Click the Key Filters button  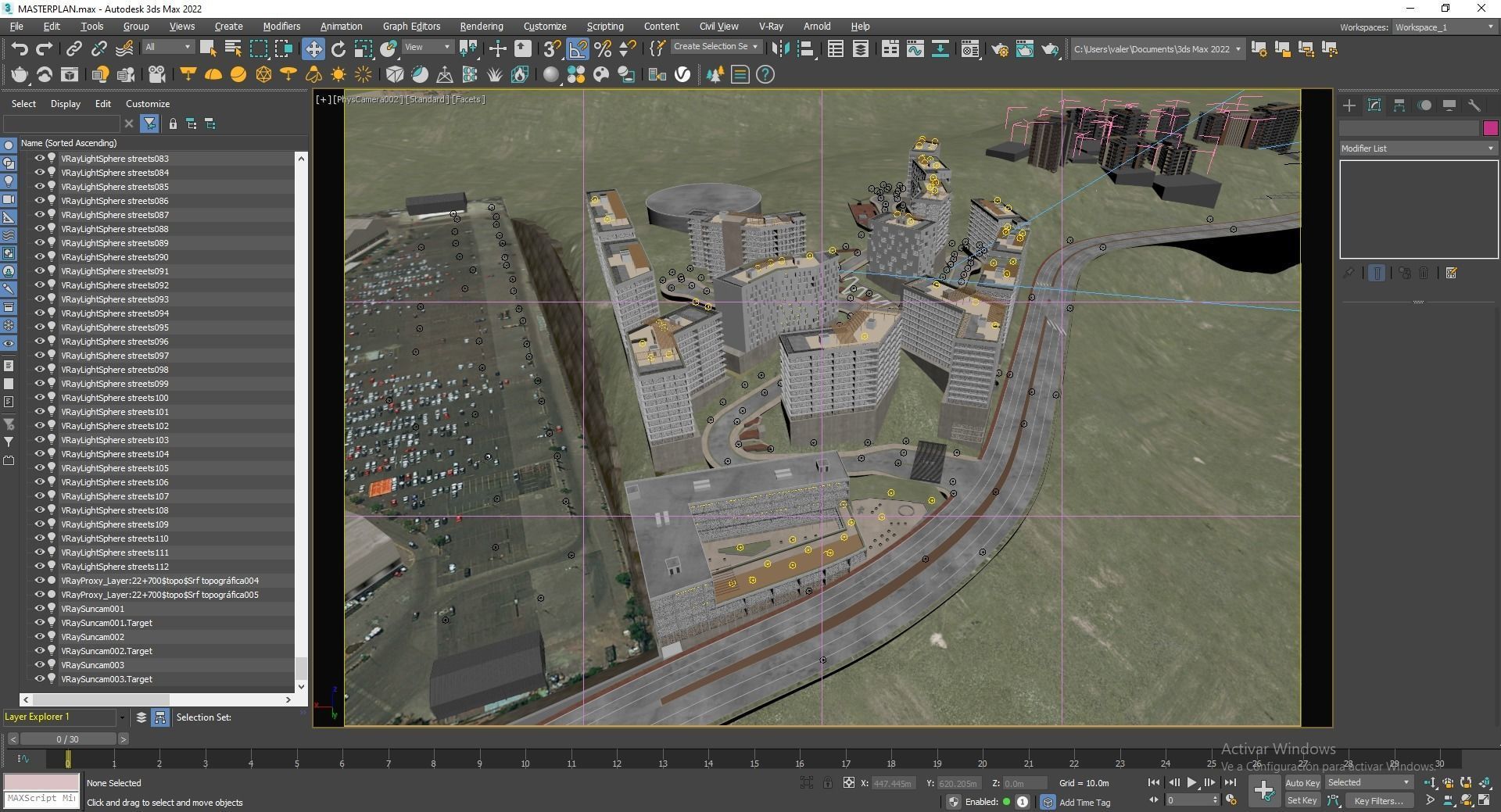1379,800
